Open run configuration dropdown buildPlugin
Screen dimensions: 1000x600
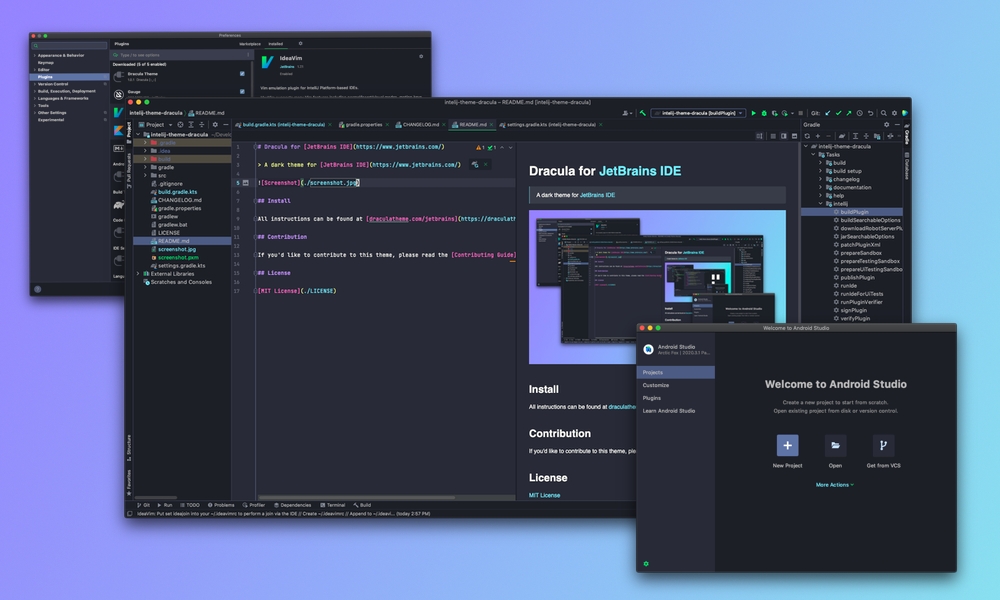698,113
